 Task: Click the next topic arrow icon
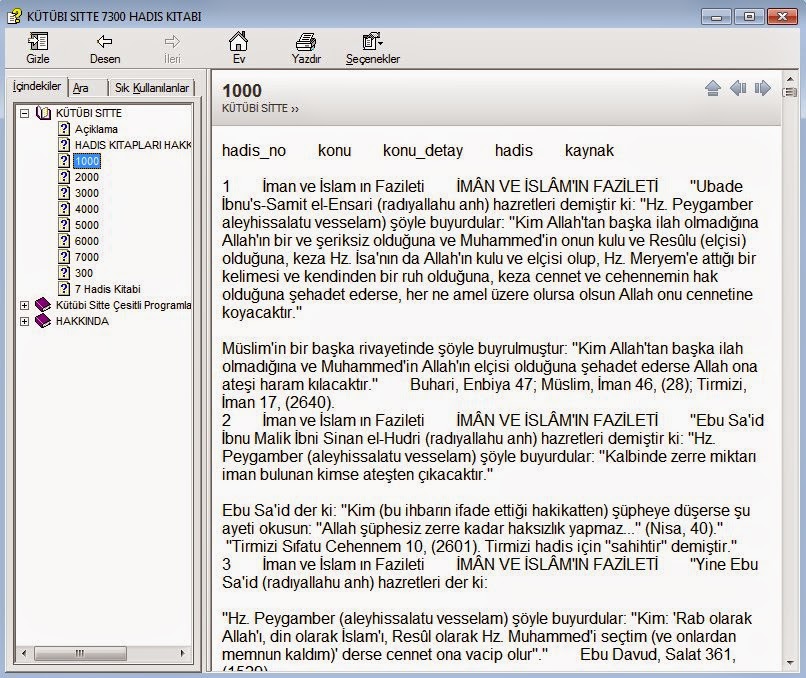(x=763, y=88)
